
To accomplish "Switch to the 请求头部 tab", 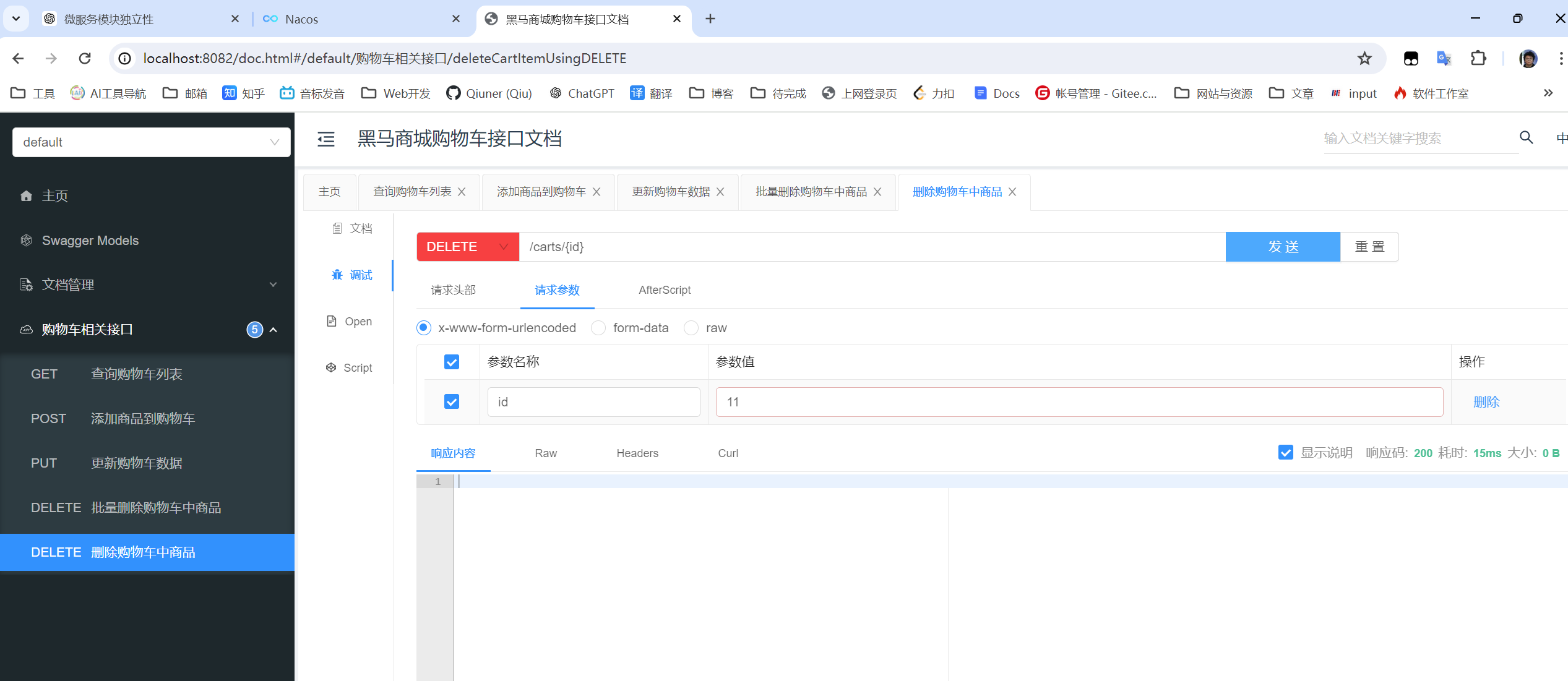I will click(x=453, y=290).
